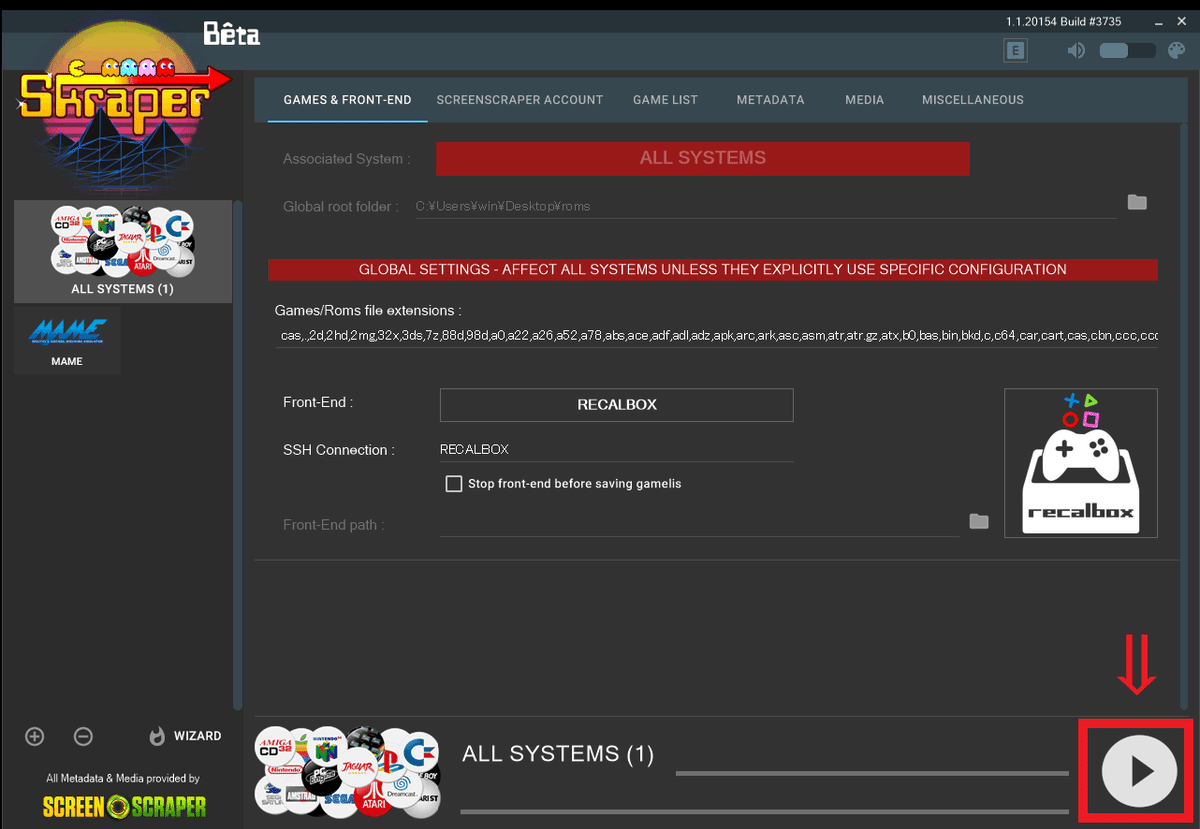Mute sound via the speaker icon
Image resolution: width=1200 pixels, height=829 pixels.
pyautogui.click(x=1076, y=50)
